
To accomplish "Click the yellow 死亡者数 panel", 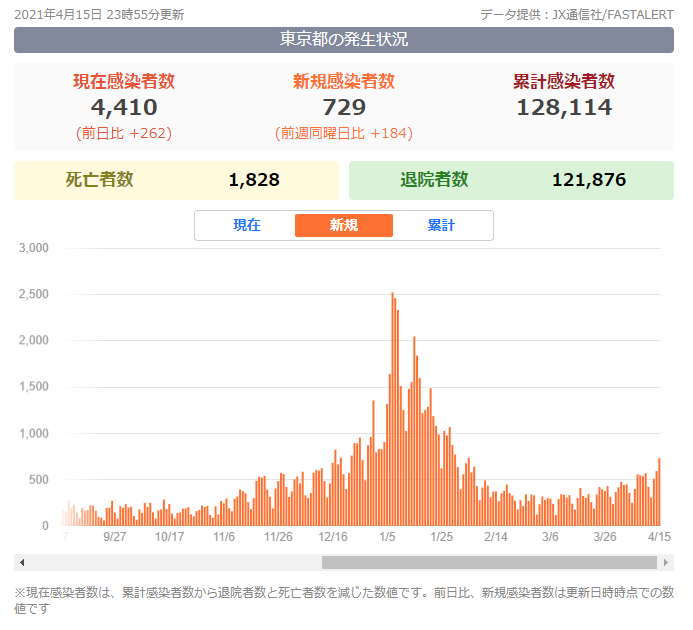I will 176,180.
